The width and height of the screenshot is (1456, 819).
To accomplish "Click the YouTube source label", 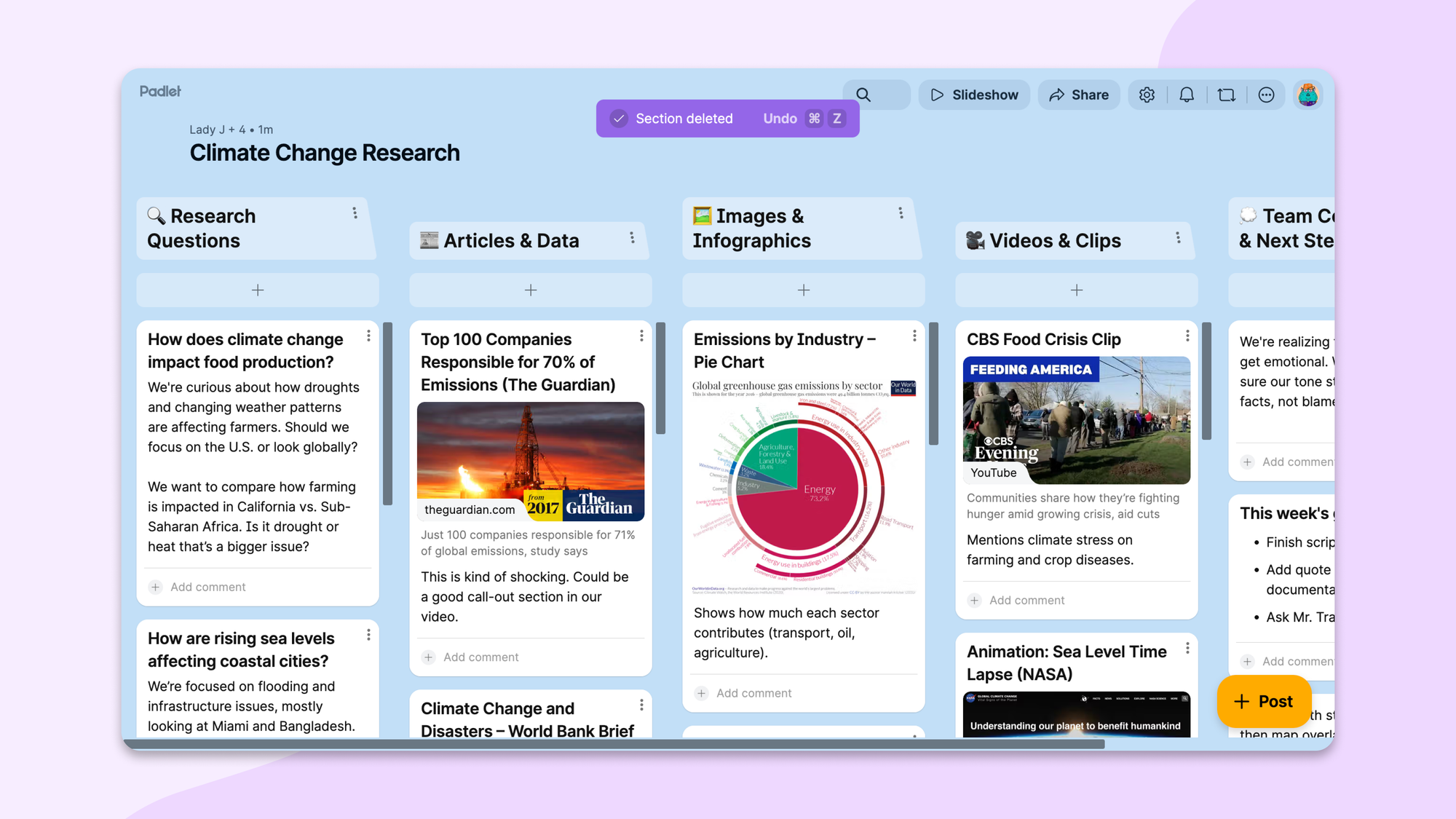I will (993, 472).
